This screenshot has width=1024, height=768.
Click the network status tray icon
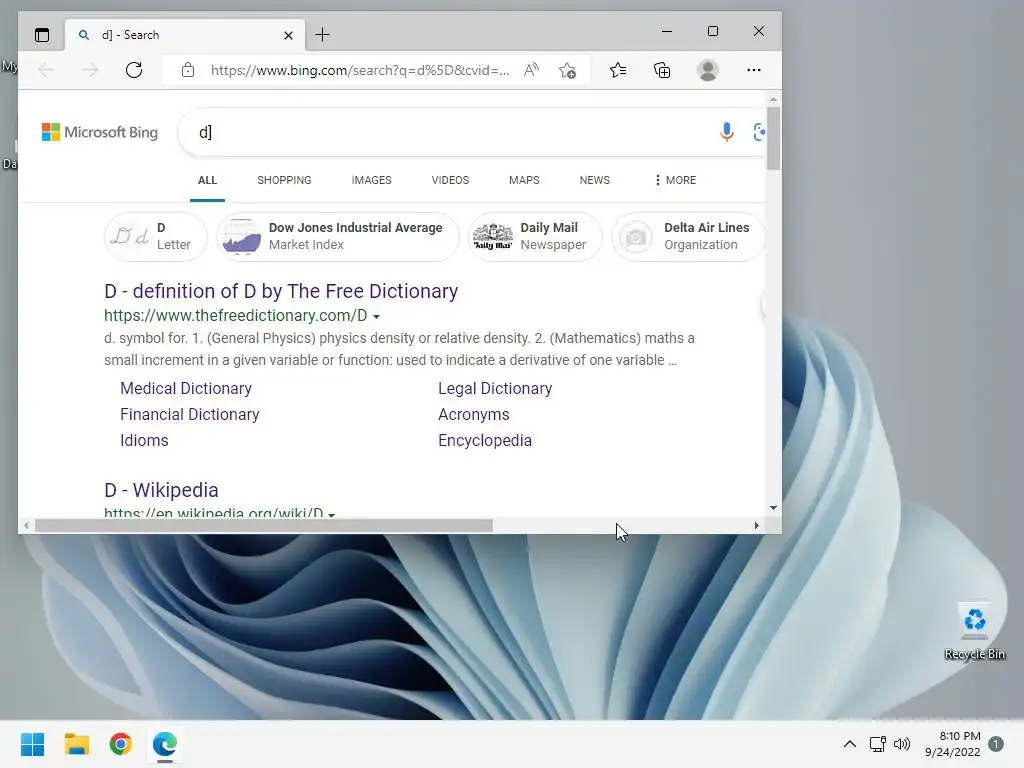pos(877,744)
